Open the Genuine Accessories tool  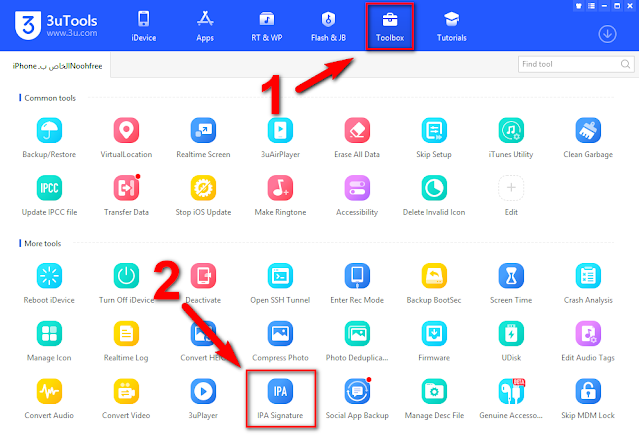click(511, 391)
